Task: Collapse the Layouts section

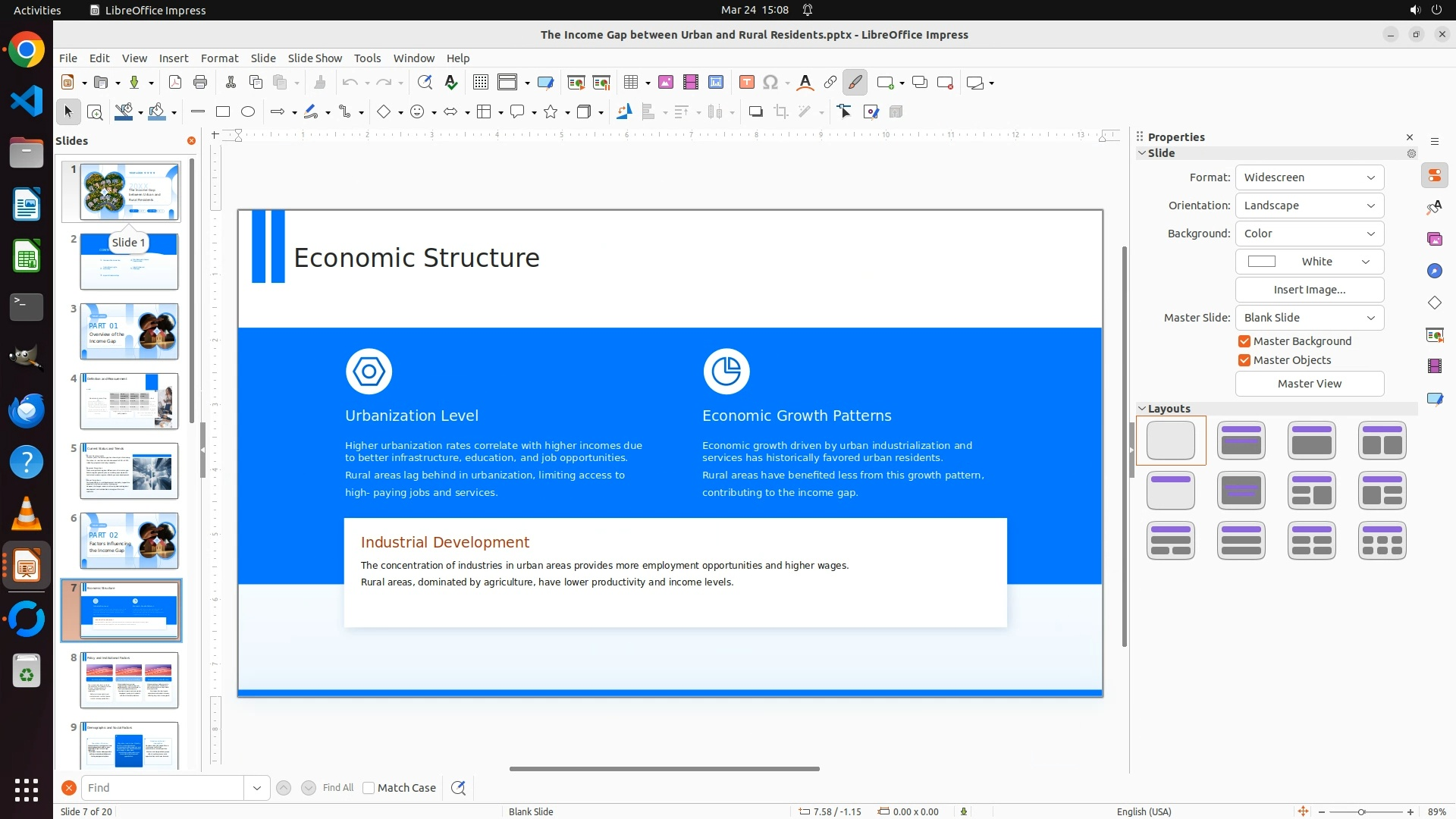Action: pos(1142,409)
